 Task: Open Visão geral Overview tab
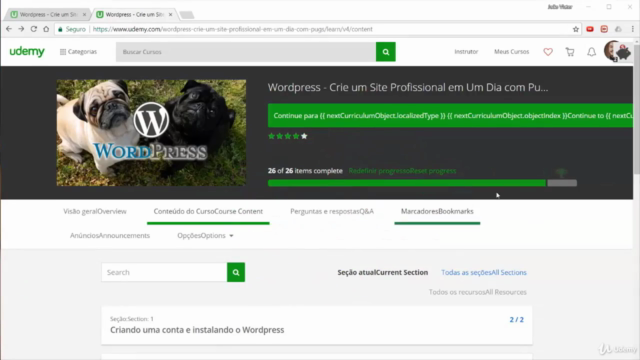click(x=95, y=211)
